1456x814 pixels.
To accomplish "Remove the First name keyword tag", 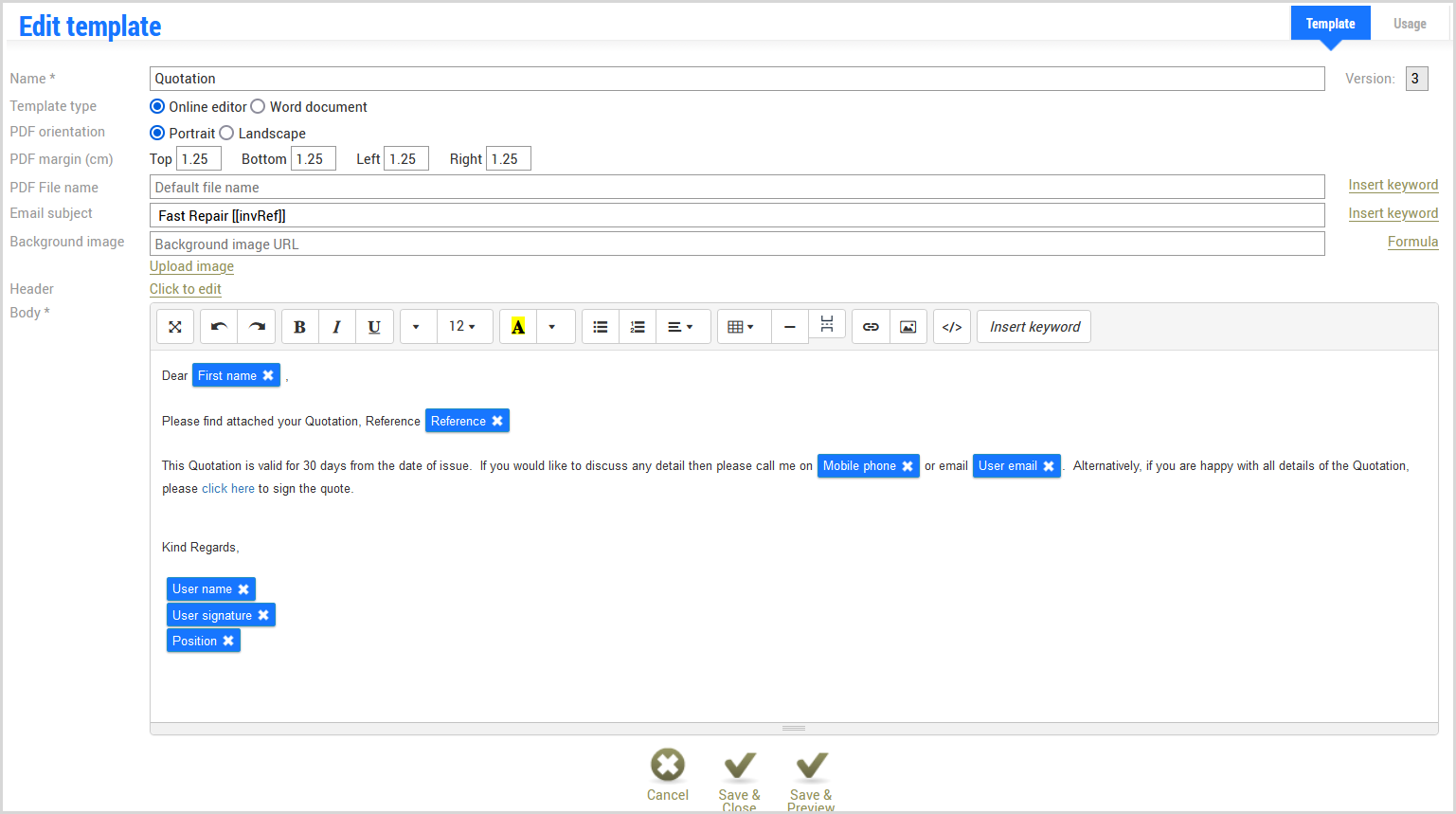I will 268,376.
